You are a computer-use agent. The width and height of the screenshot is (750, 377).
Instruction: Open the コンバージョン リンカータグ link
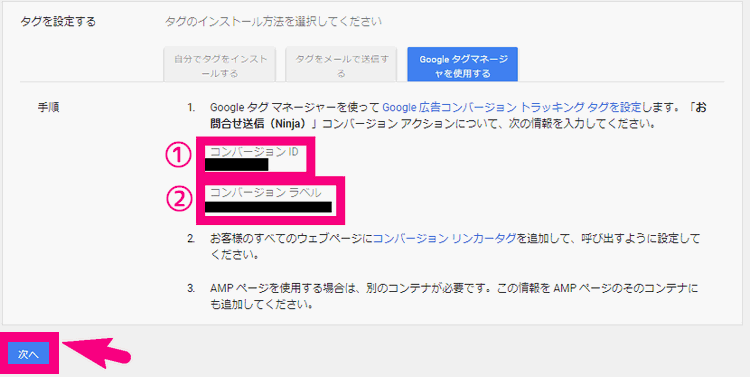point(444,238)
